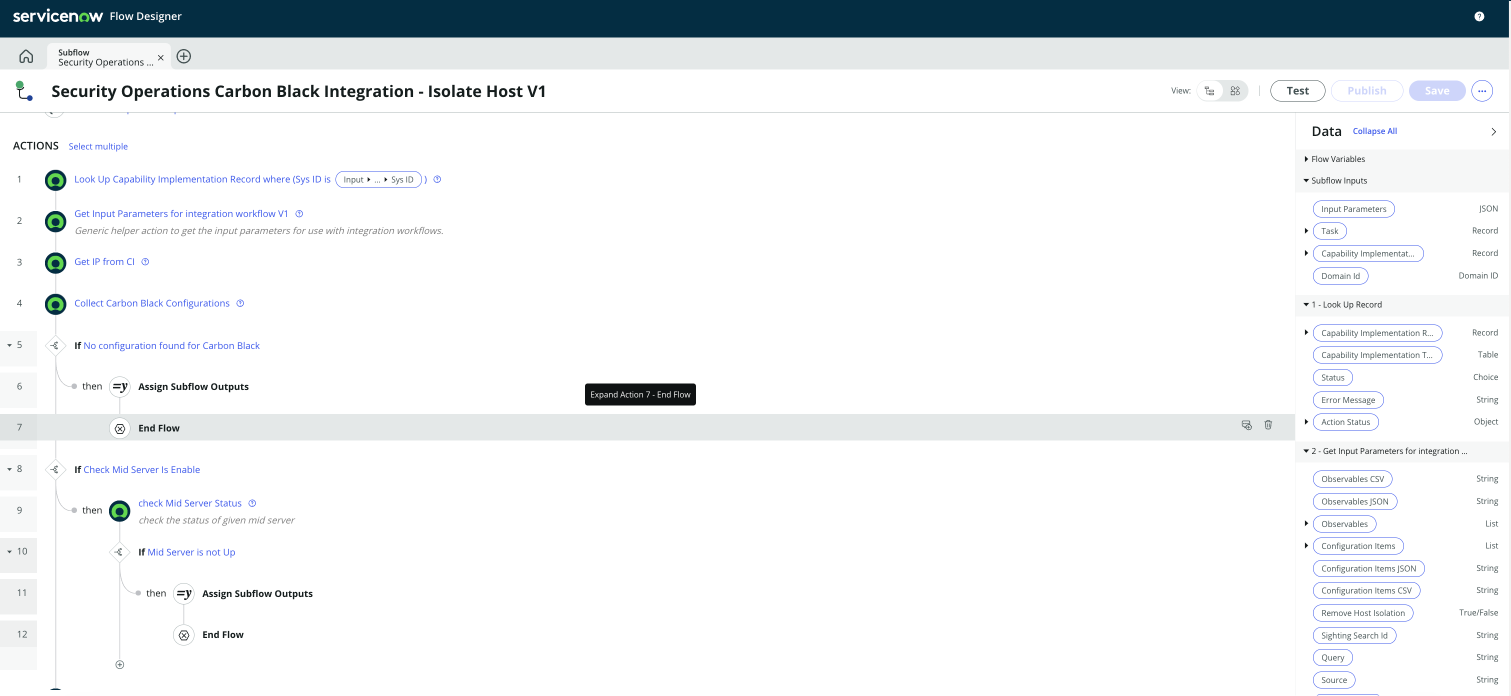Collapse the Subflow Inputs section
The image size is (1511, 696).
pos(1307,181)
